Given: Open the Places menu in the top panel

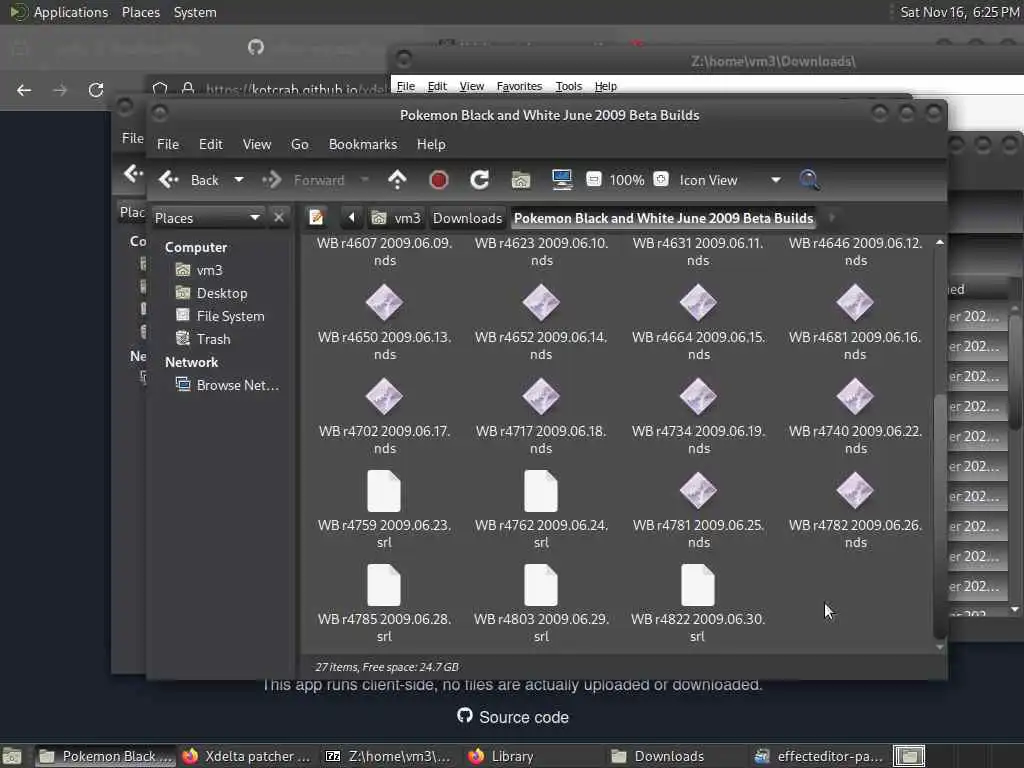Looking at the screenshot, I should (140, 12).
